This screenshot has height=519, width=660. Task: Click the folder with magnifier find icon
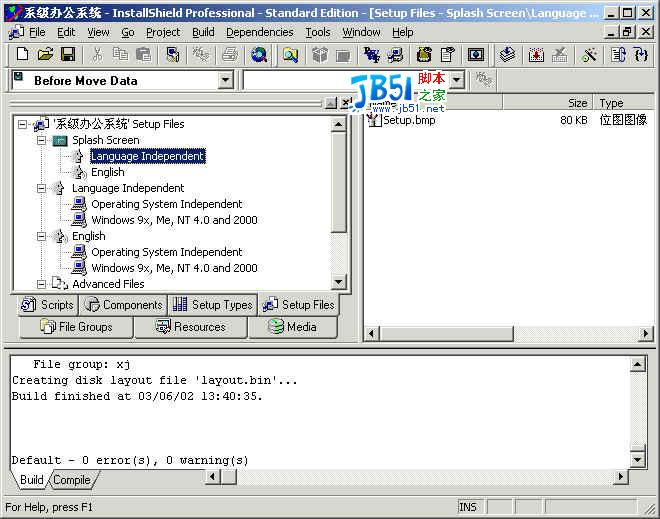(x=290, y=55)
